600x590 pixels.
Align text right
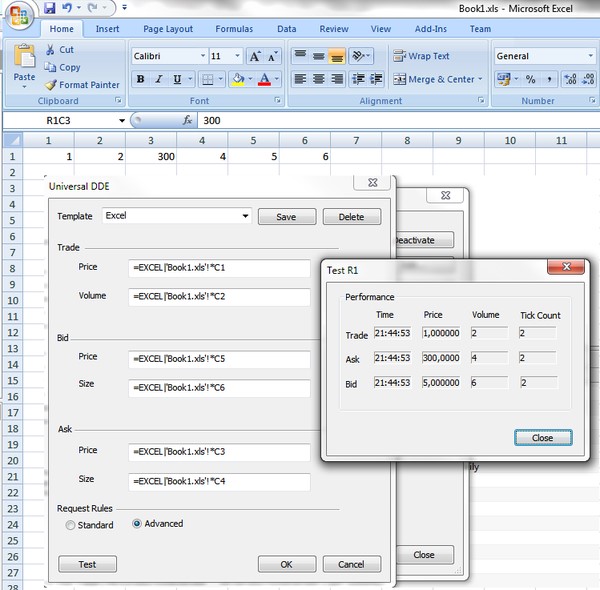point(337,79)
